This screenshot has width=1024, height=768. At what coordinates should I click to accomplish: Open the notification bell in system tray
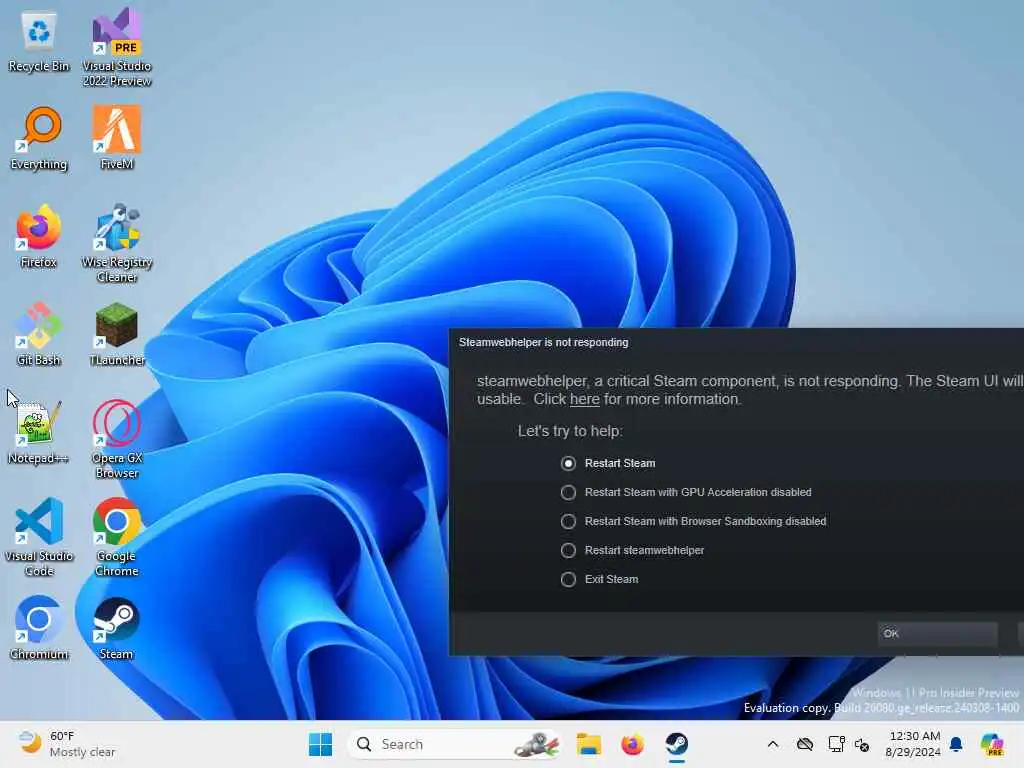(x=956, y=744)
